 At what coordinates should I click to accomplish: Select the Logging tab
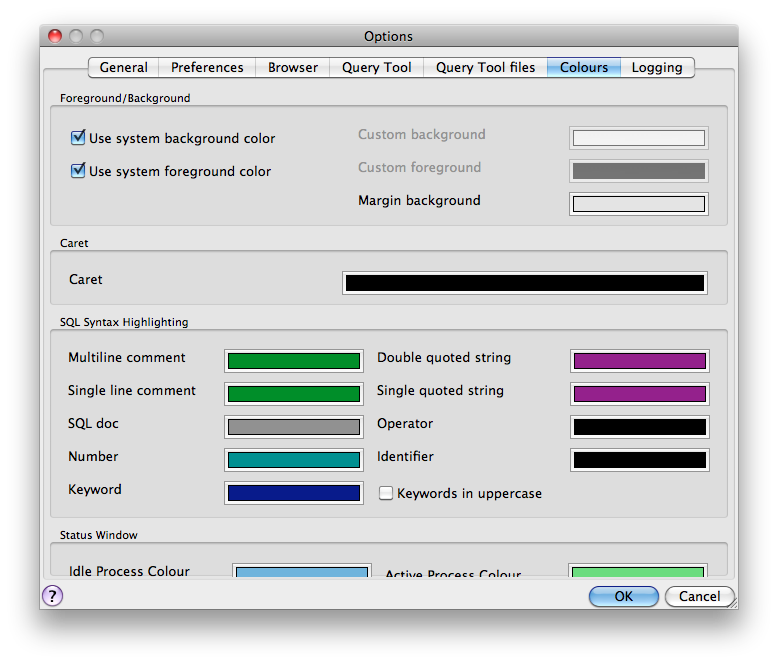click(657, 68)
